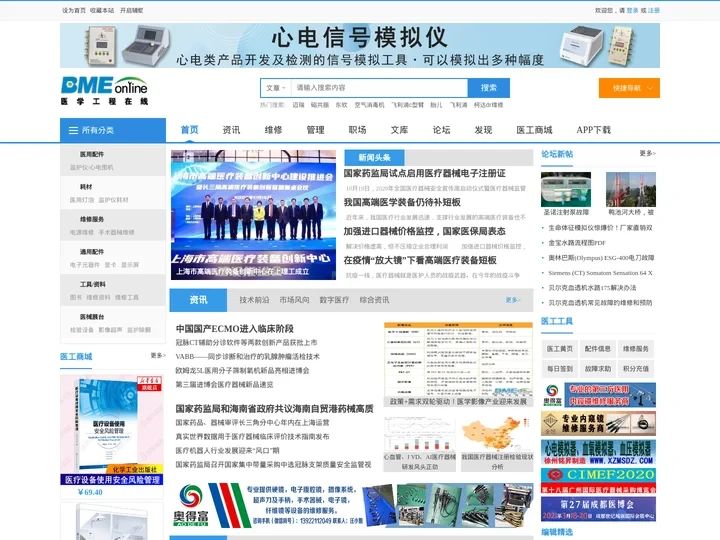720x540 pixels.
Task: Open the 论坛 nav item
Action: (x=441, y=130)
